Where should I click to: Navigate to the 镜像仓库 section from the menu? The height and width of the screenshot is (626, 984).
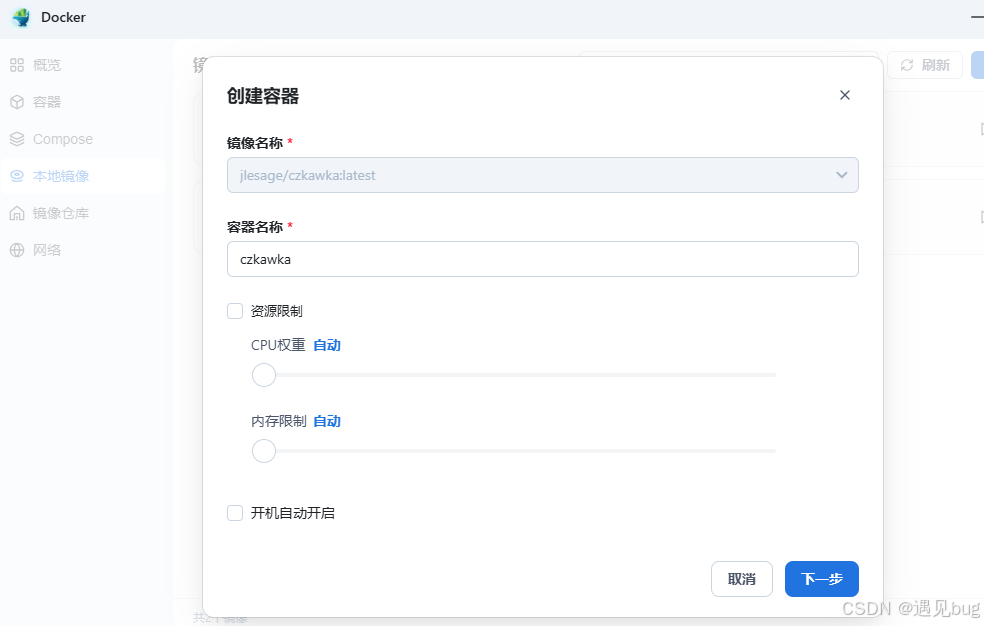(60, 212)
